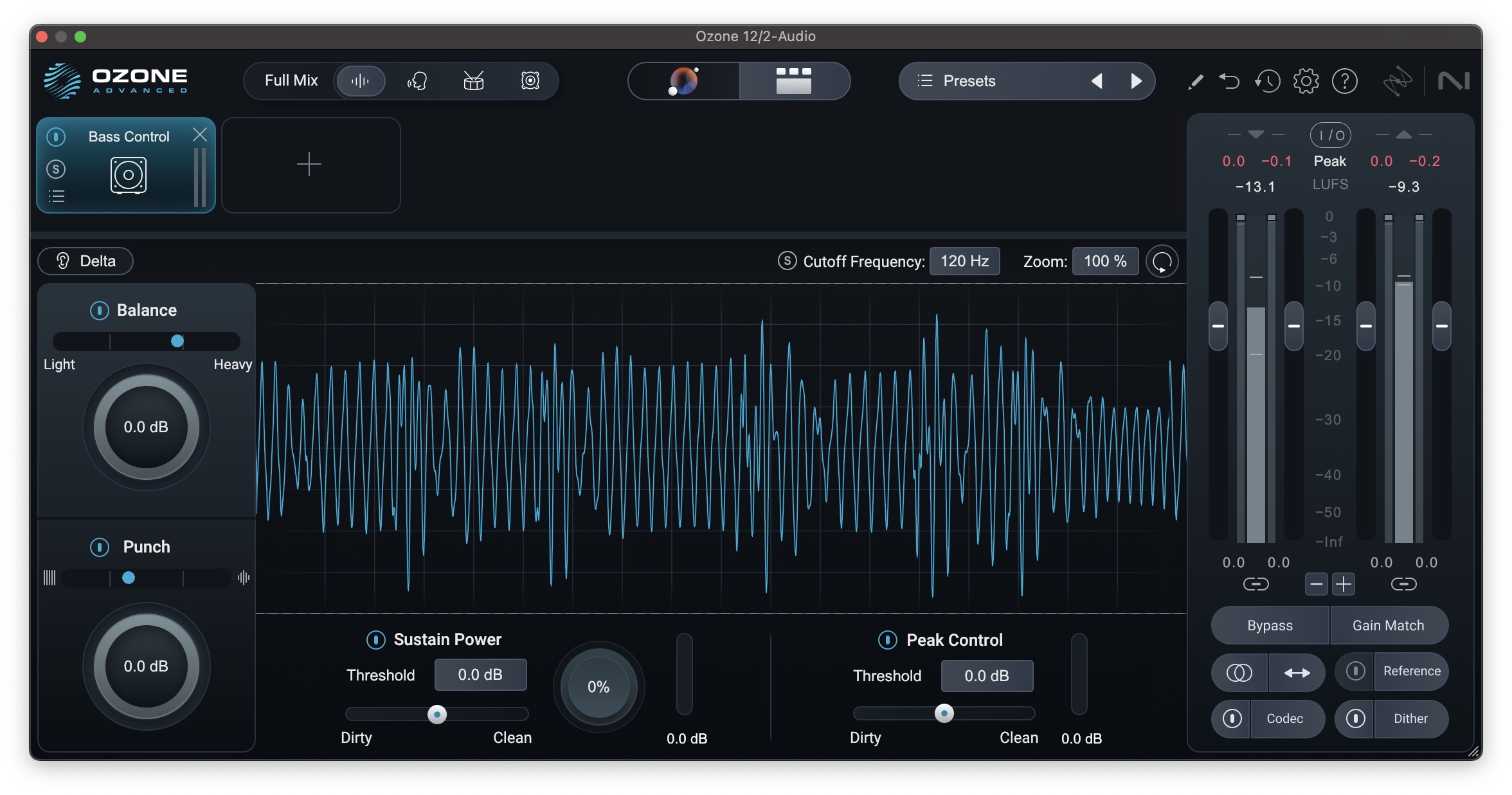The image size is (1512, 795).
Task: Reset the waveform view icon
Action: (1162, 261)
